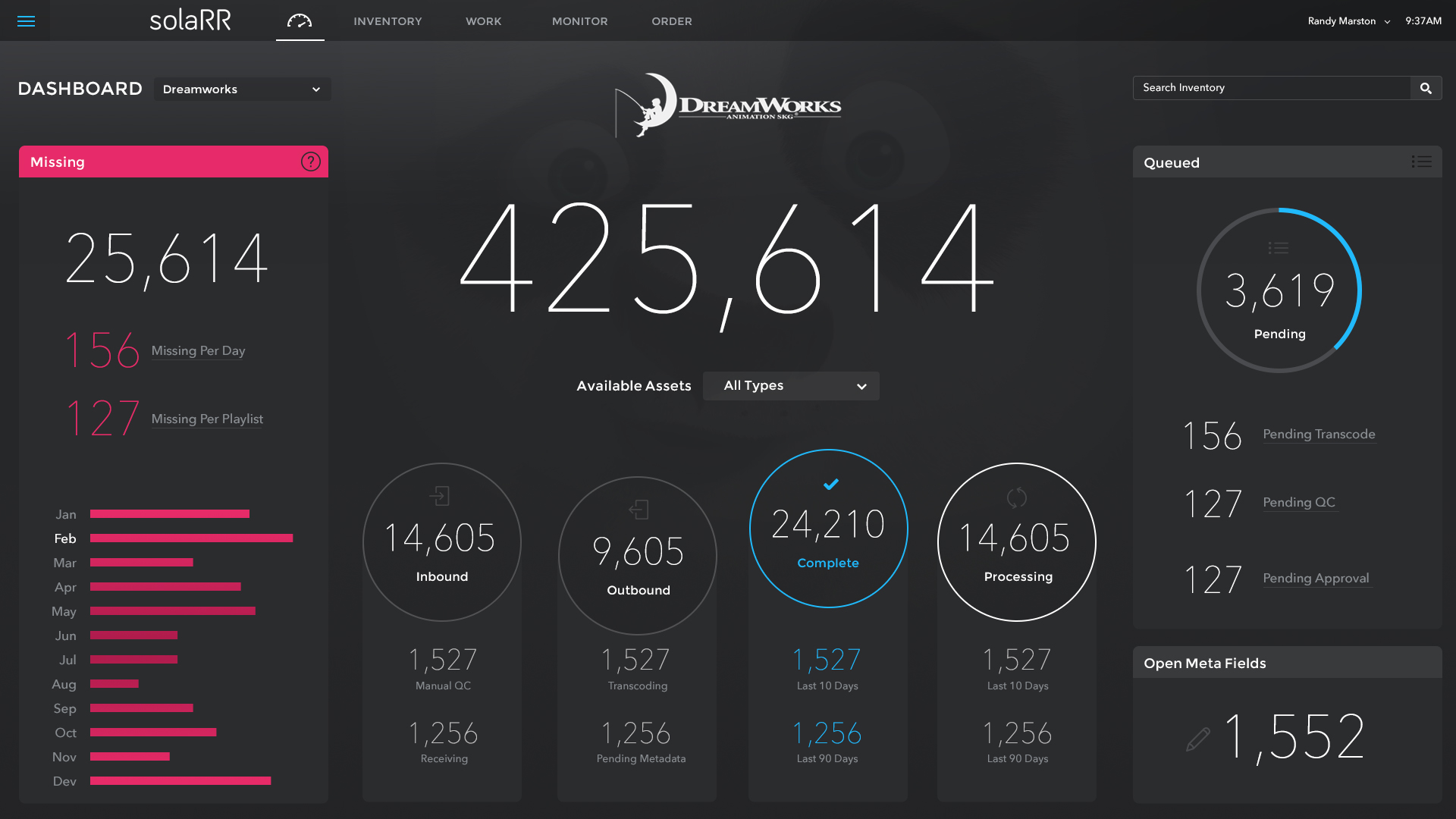
Task: Click the Jan bar in chart
Action: tap(170, 514)
